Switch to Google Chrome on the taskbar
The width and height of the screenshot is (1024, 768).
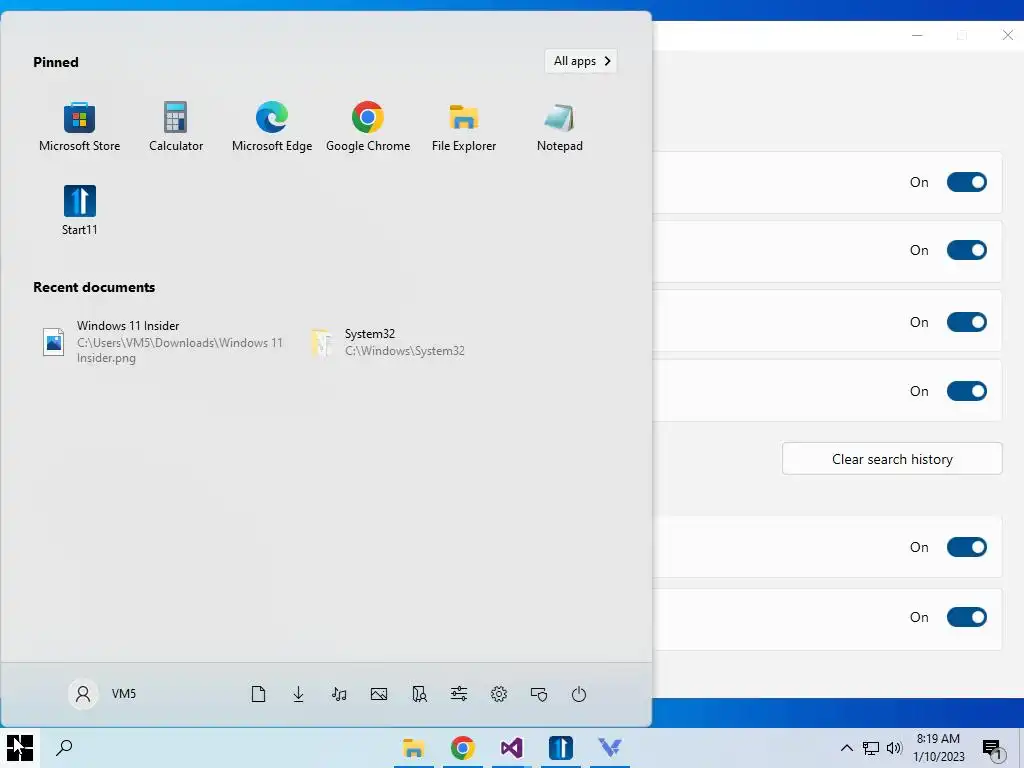tap(462, 748)
